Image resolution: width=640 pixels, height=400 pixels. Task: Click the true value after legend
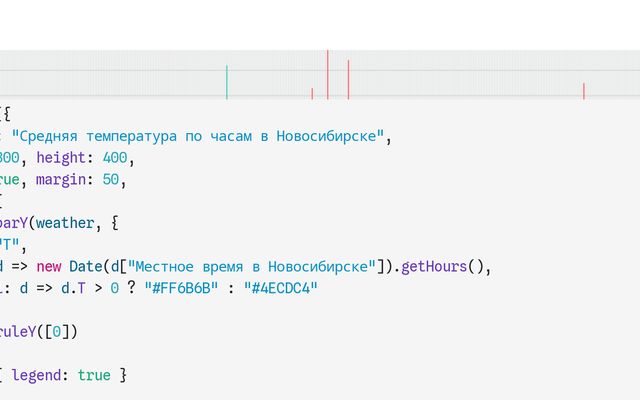(x=94, y=375)
